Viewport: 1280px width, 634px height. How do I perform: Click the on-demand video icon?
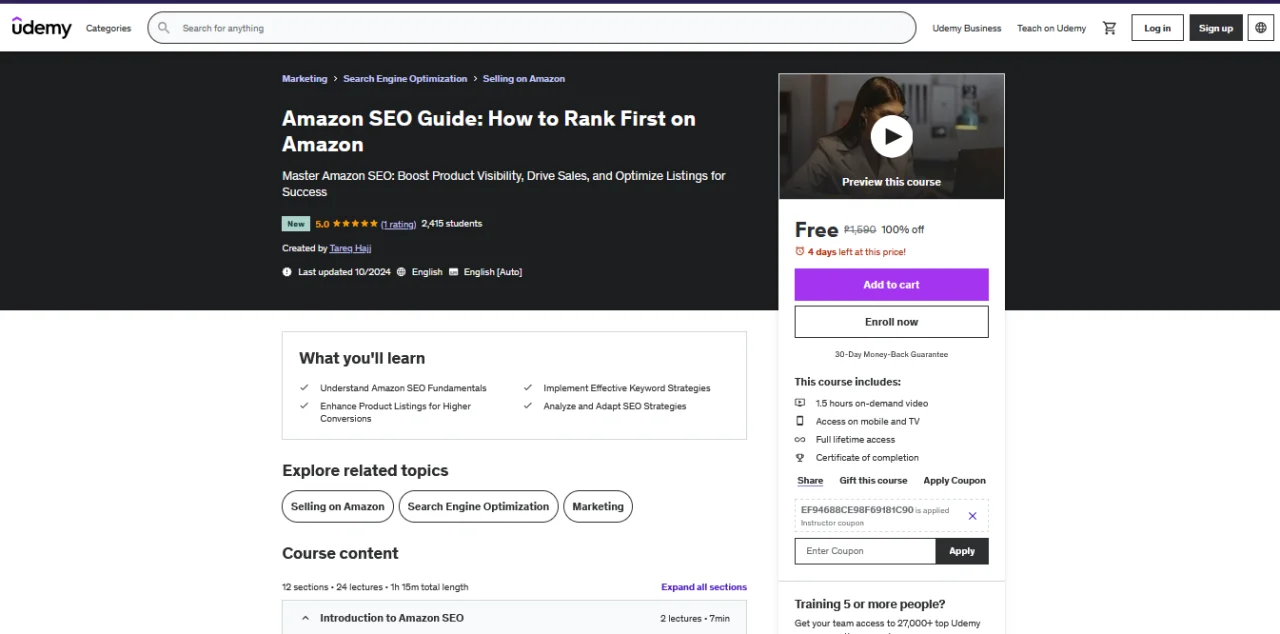pos(800,403)
